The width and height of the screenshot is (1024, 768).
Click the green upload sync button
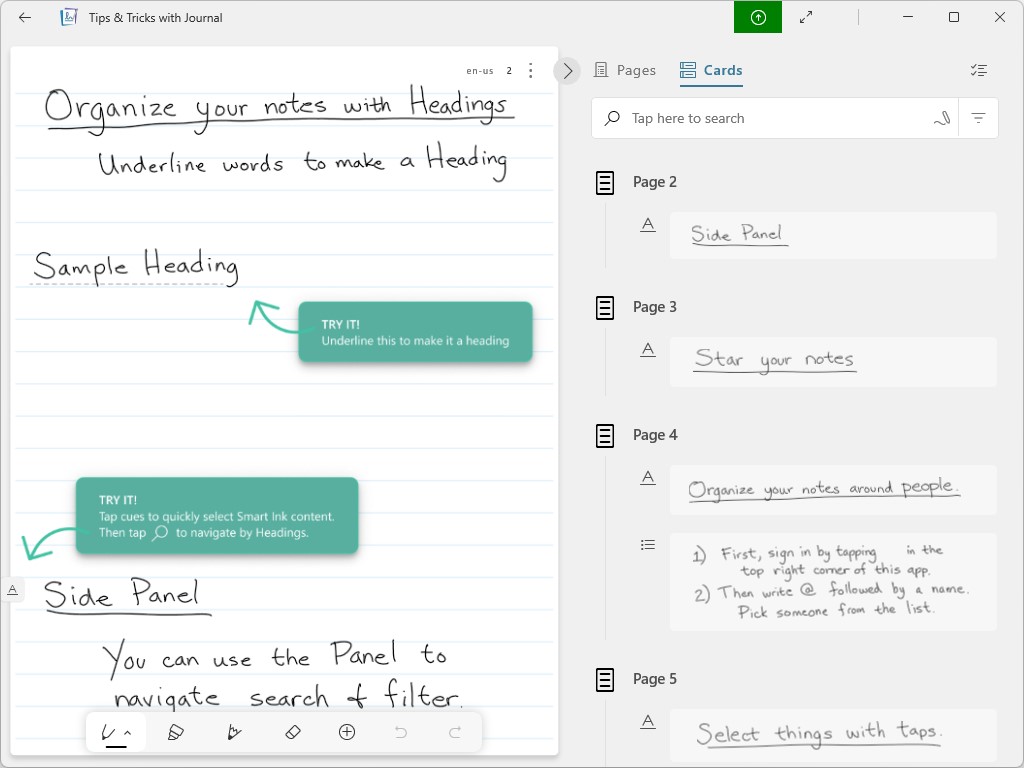[x=758, y=18]
